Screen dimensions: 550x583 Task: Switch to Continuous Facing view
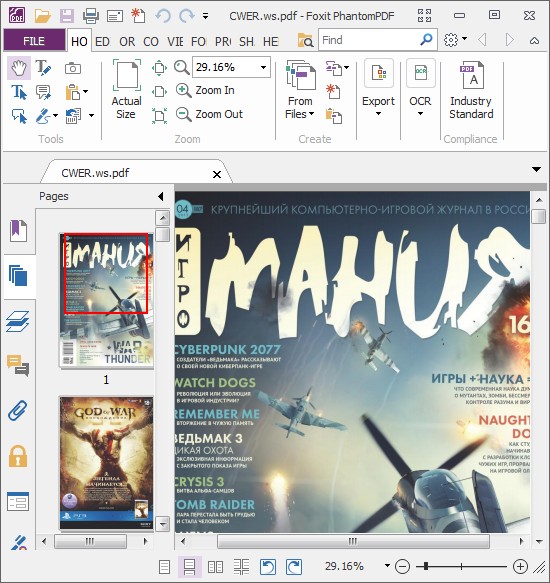point(241,567)
